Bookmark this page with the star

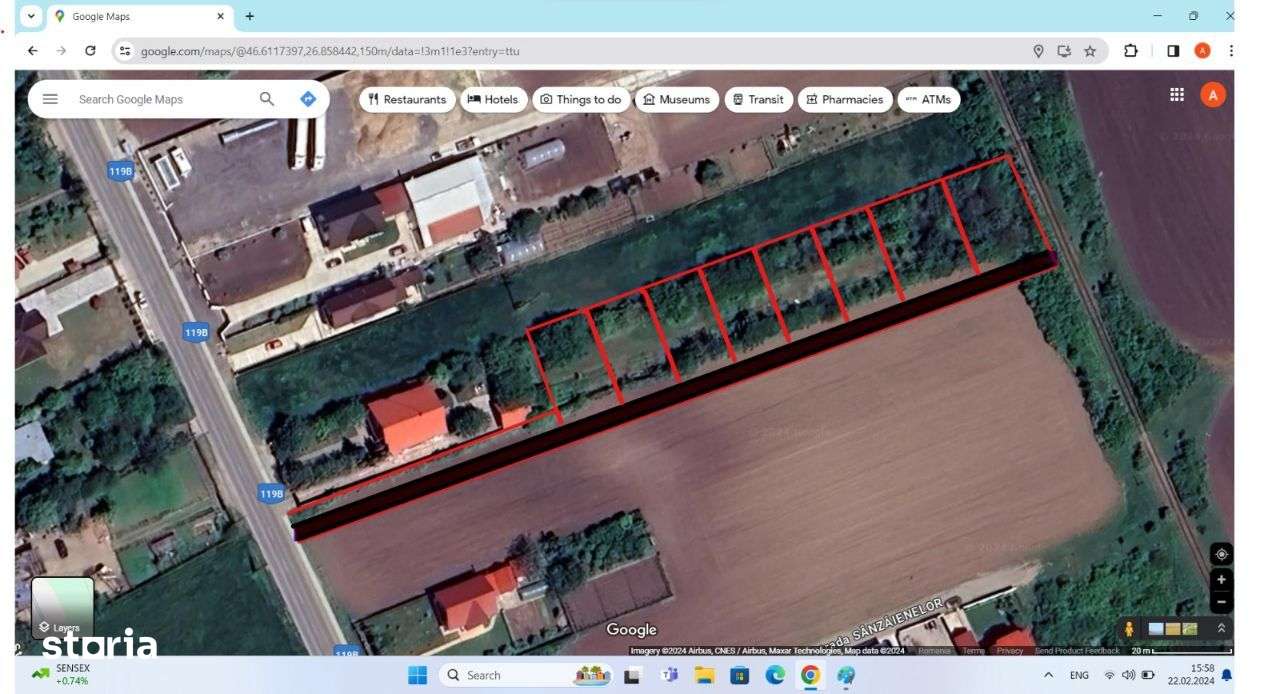1090,51
